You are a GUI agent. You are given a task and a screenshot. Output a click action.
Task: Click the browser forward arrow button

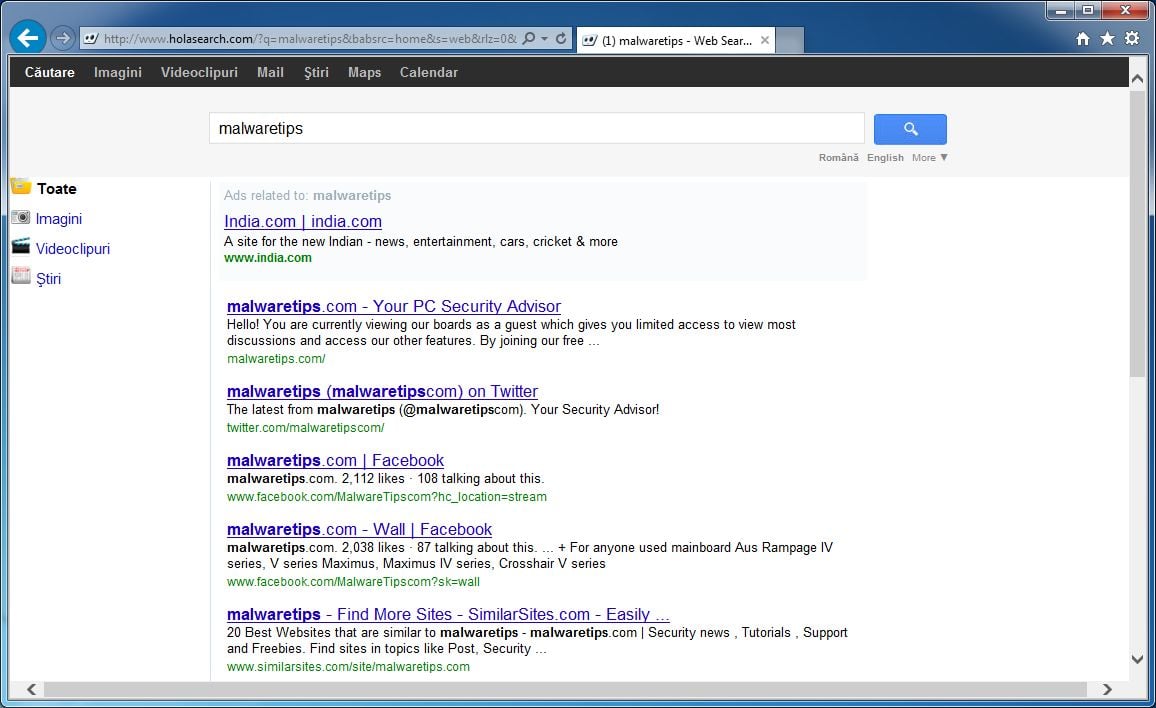pos(63,38)
